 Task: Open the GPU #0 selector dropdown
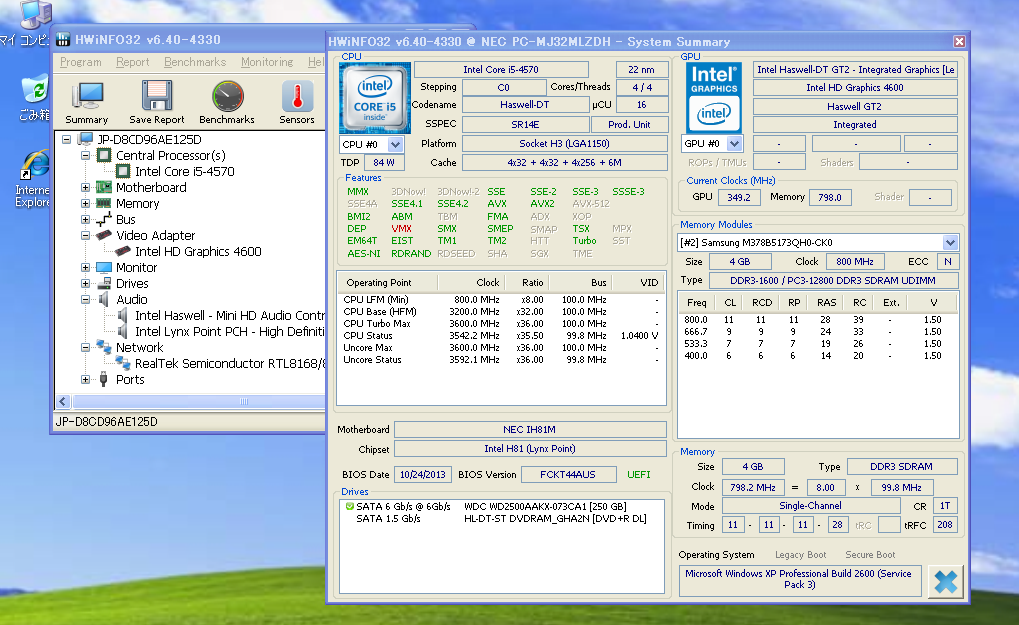coord(734,144)
